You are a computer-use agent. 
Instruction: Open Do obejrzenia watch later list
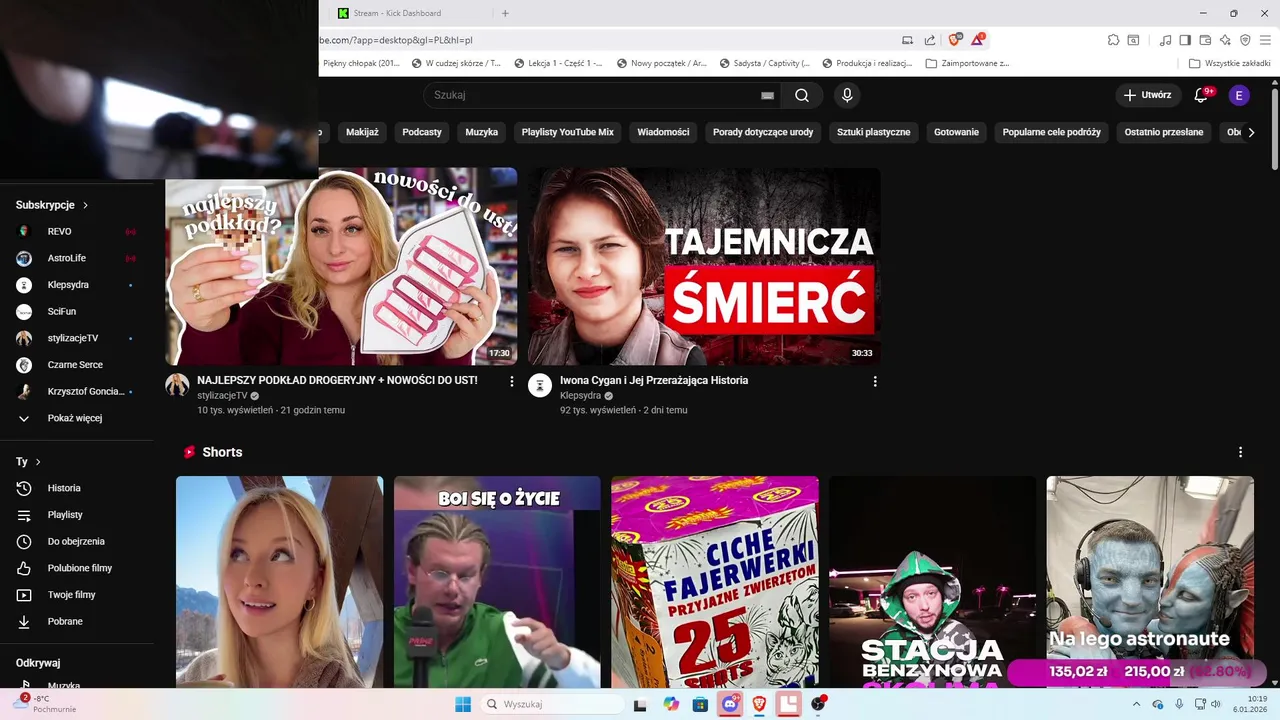click(x=77, y=541)
